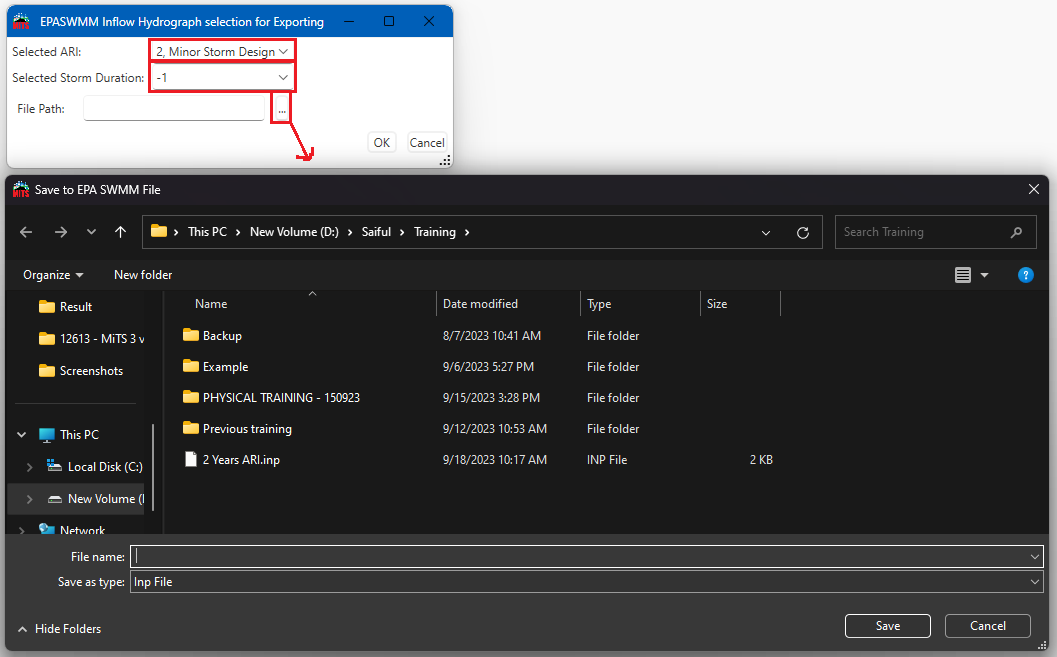Select the 2 Years ARI.inp file

(241, 460)
